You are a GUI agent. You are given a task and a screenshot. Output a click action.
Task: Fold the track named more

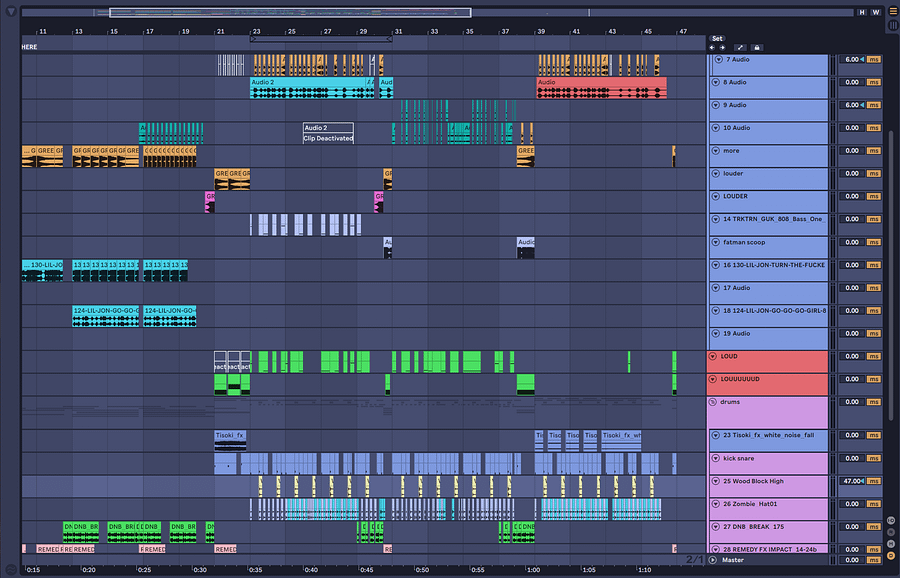pos(716,150)
